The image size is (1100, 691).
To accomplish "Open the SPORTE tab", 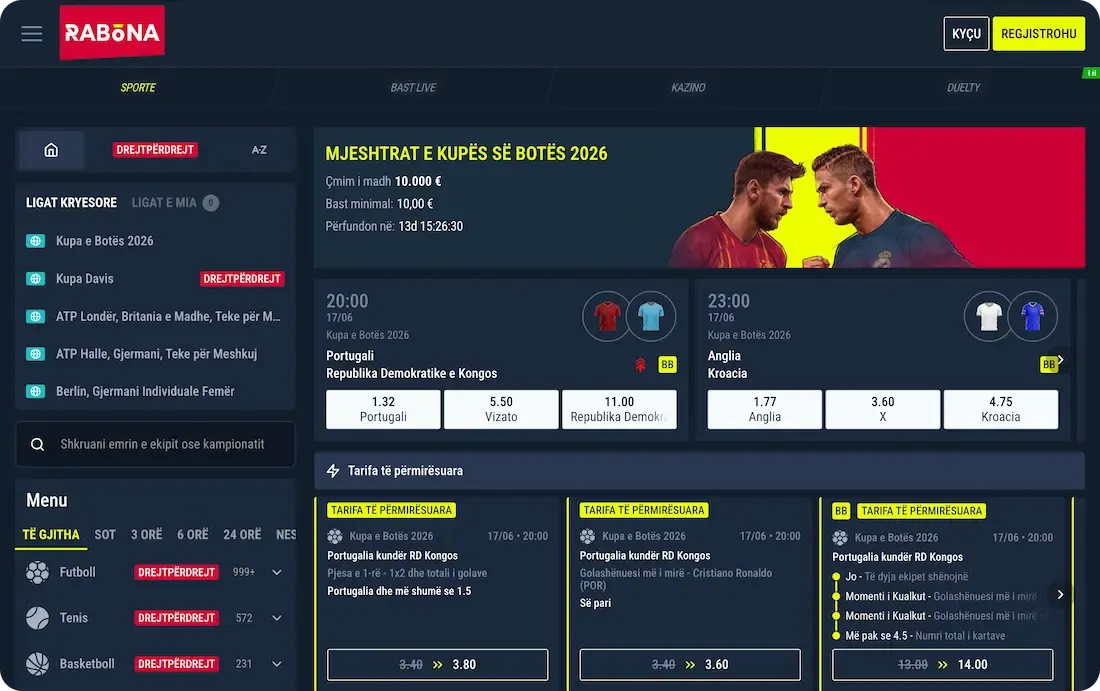I will (138, 88).
